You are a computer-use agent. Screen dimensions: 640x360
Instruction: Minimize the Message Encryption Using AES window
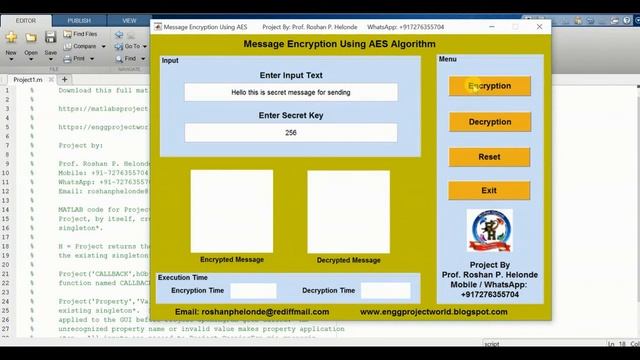(492, 27)
